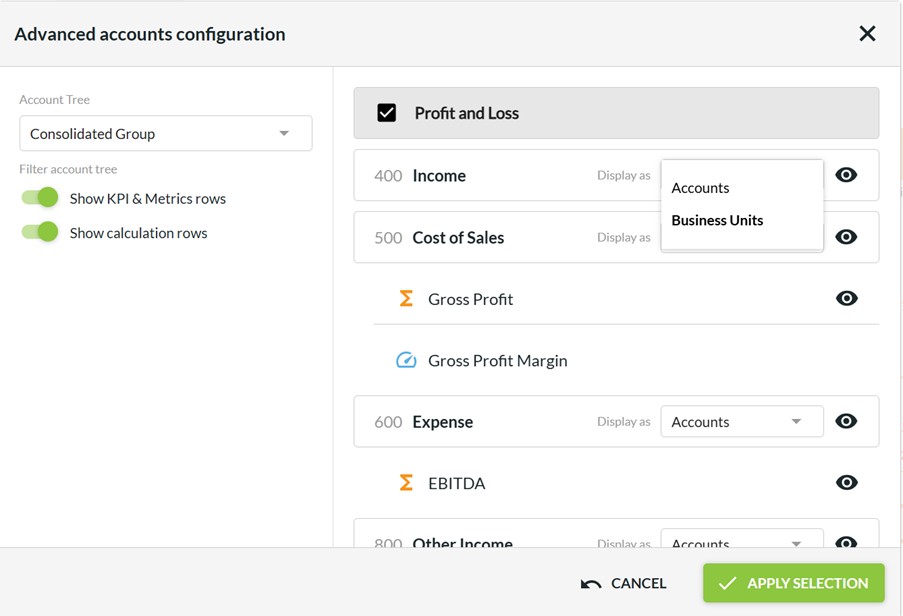The image size is (903, 616).
Task: Toggle Expense row visibility eye icon
Action: (x=846, y=421)
